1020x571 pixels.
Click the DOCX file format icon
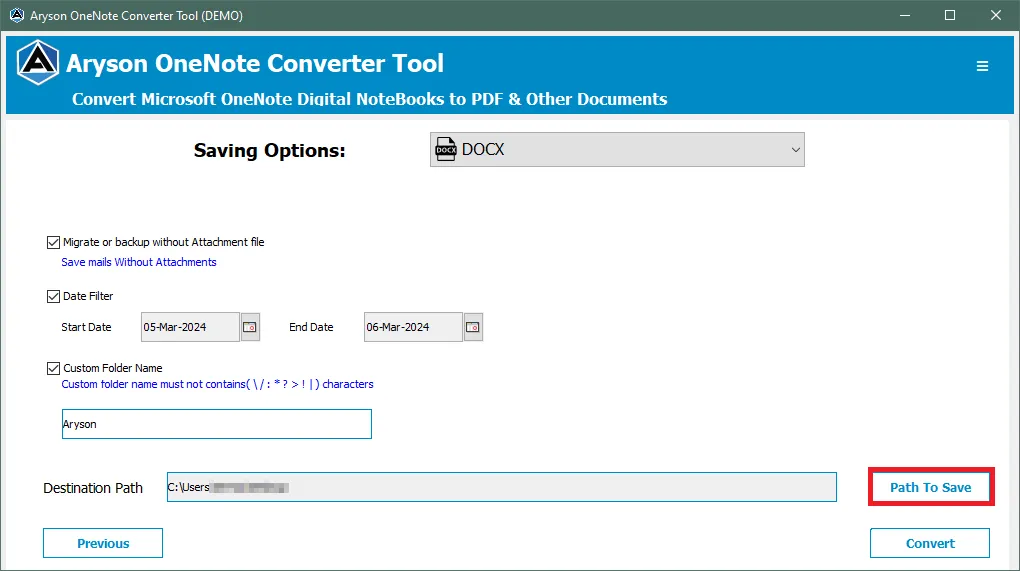[446, 150]
